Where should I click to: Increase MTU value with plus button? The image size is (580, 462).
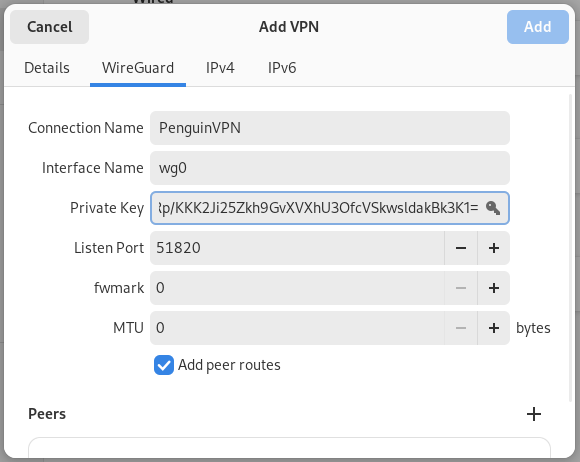click(x=494, y=328)
